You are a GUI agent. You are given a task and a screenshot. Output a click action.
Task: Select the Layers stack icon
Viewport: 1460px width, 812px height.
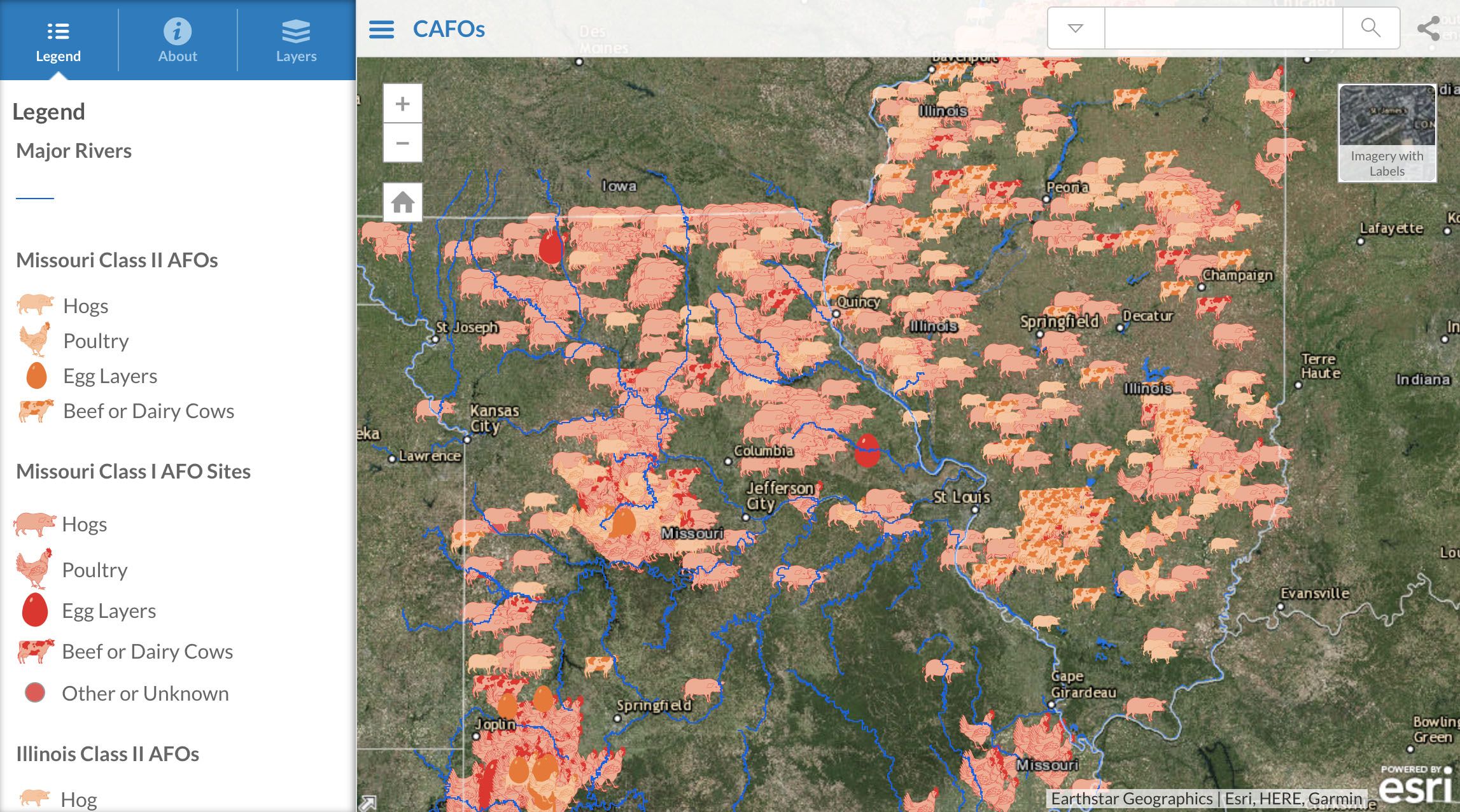[x=295, y=28]
